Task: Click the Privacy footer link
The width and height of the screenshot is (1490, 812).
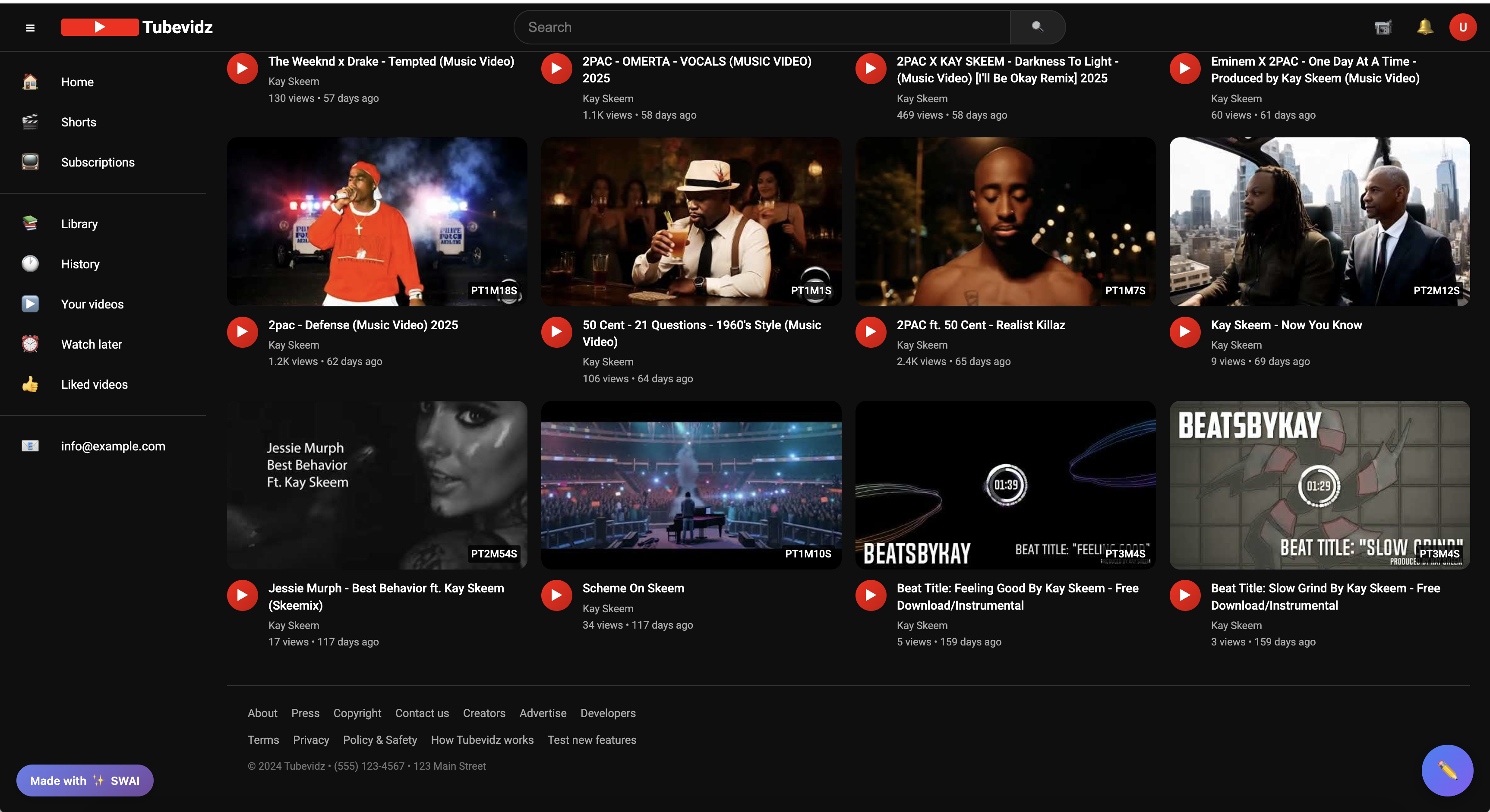Action: click(311, 740)
